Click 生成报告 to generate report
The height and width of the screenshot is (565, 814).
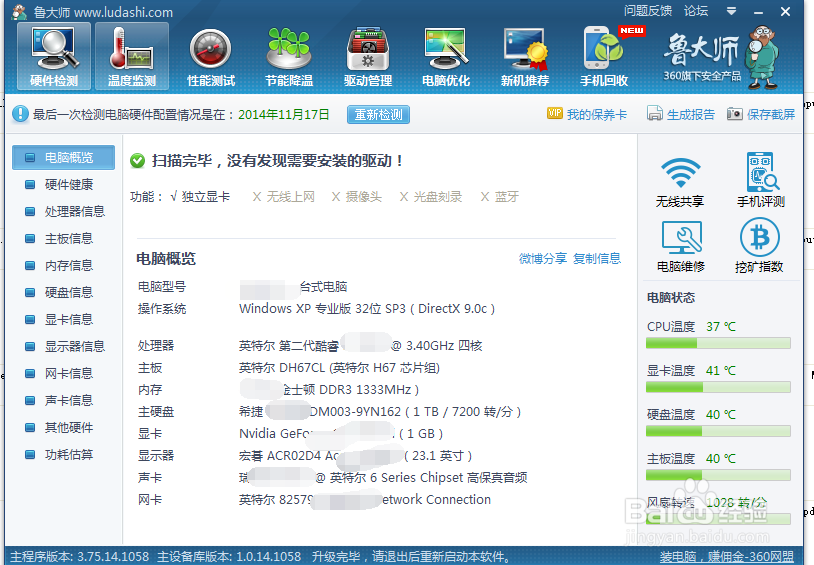point(681,114)
